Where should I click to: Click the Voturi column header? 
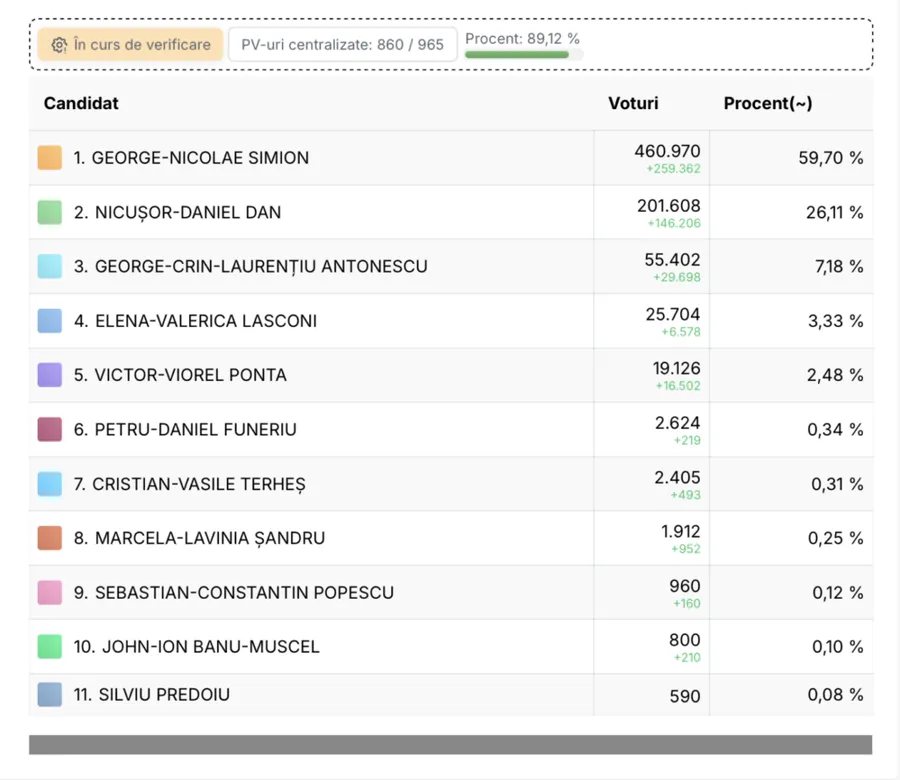tap(633, 103)
